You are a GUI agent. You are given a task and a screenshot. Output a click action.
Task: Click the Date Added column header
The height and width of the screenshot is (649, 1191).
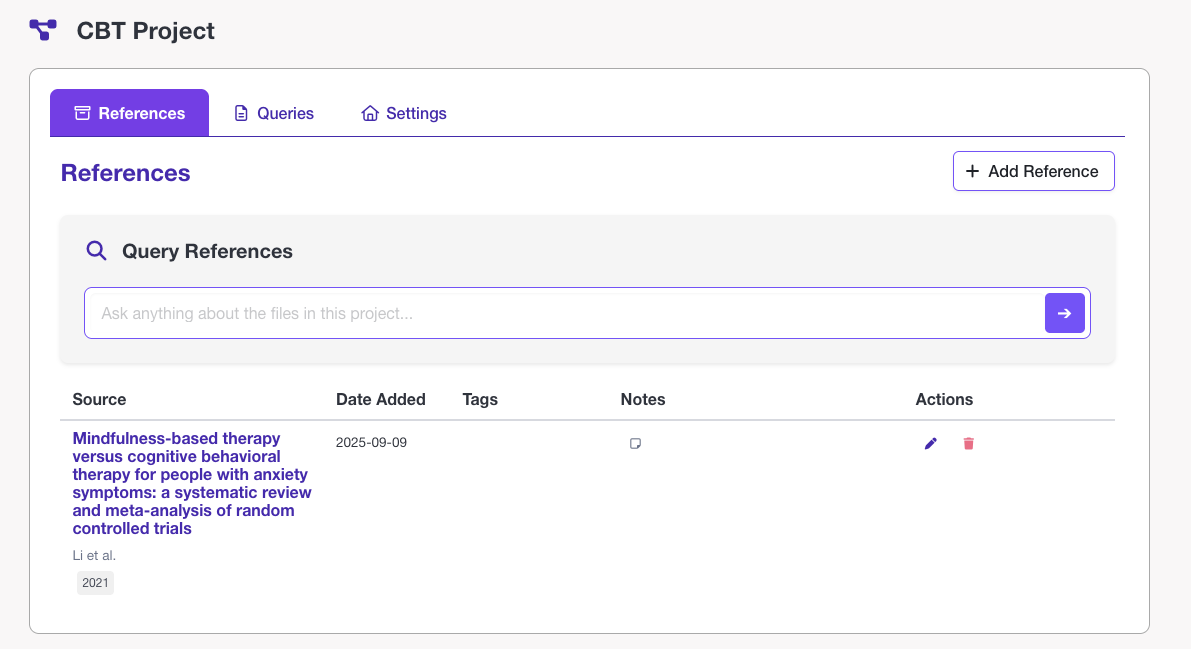pyautogui.click(x=381, y=399)
